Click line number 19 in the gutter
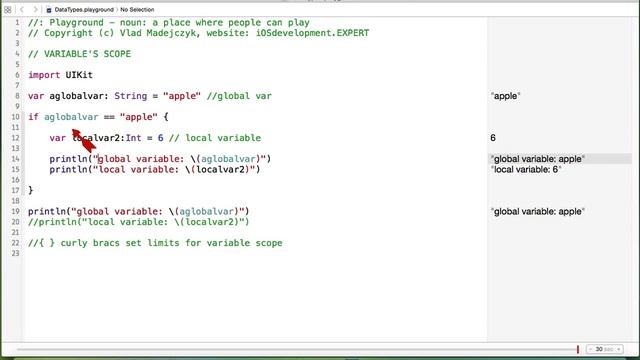 click(x=16, y=211)
